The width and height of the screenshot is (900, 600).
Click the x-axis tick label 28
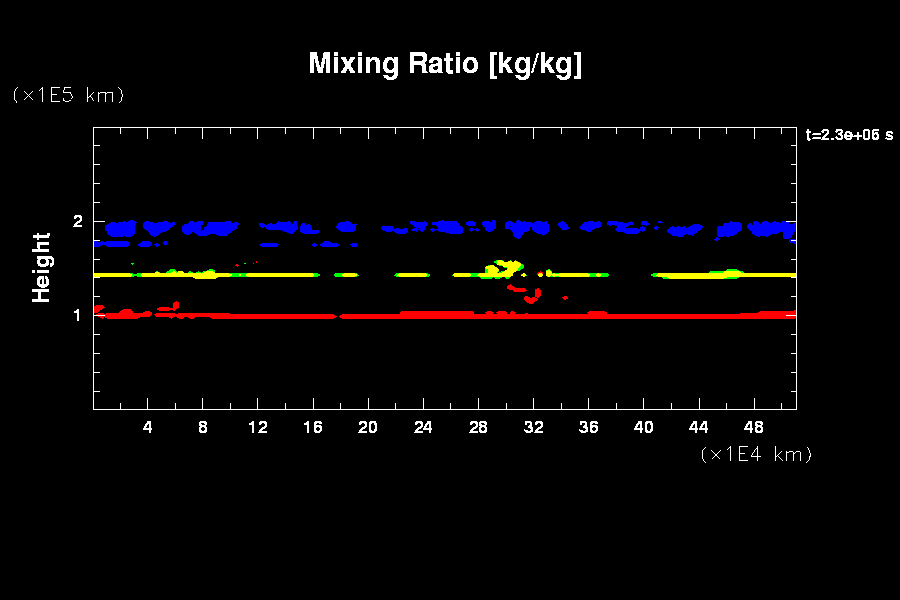point(478,428)
